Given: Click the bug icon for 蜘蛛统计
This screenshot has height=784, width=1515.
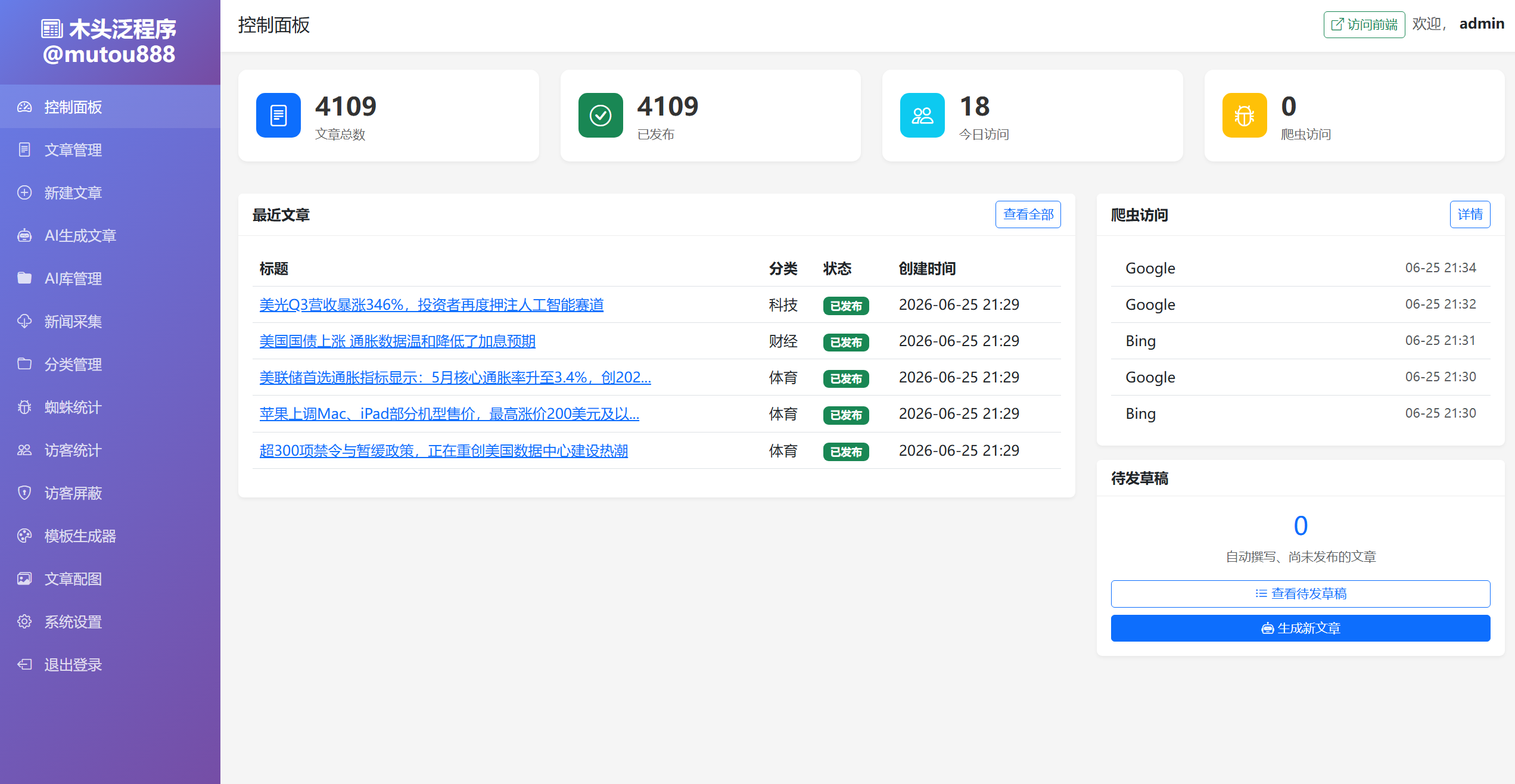Looking at the screenshot, I should point(24,407).
